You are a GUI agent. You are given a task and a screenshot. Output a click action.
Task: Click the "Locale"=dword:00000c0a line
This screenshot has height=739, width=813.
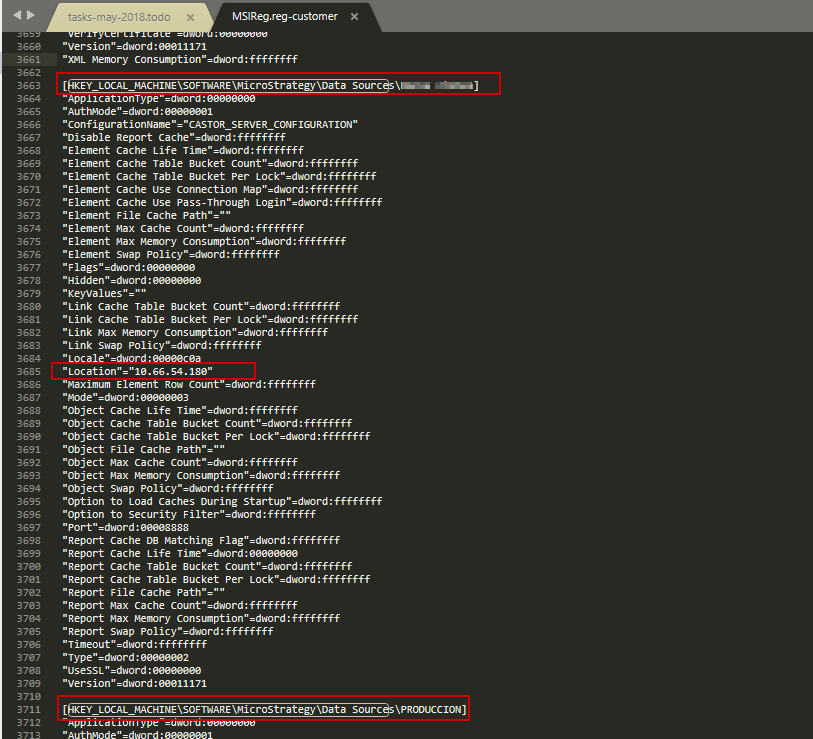[132, 358]
